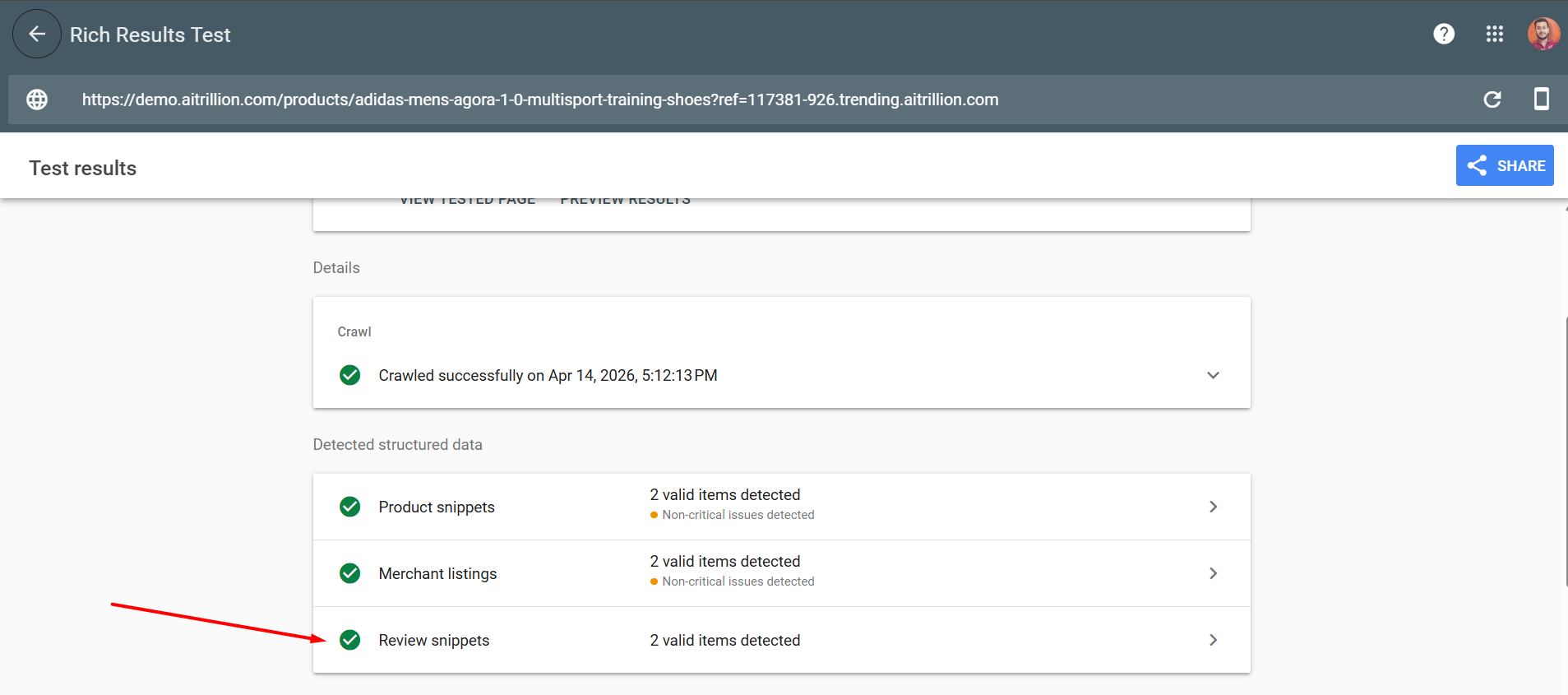
Task: Click the Product snippets green checkmark
Action: pos(350,507)
